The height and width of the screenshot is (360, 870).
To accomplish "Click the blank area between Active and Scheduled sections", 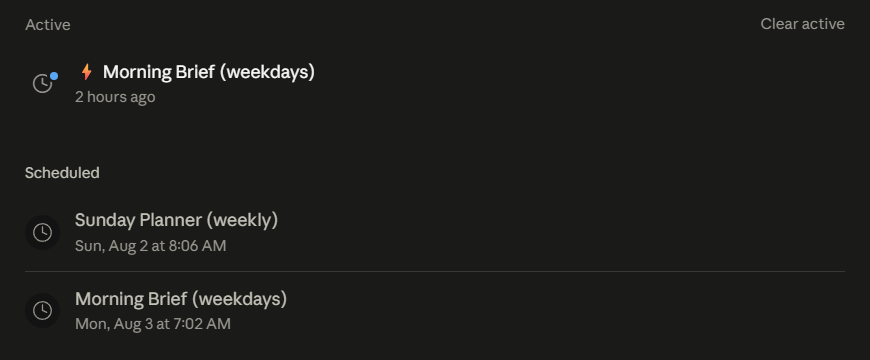I will [435, 136].
